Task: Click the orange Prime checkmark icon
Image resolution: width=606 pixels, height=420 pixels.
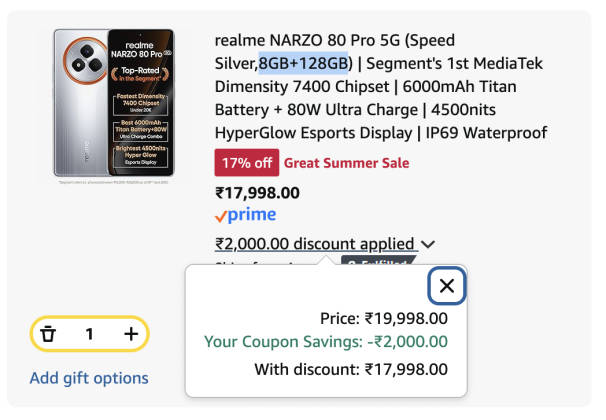Action: tap(221, 215)
